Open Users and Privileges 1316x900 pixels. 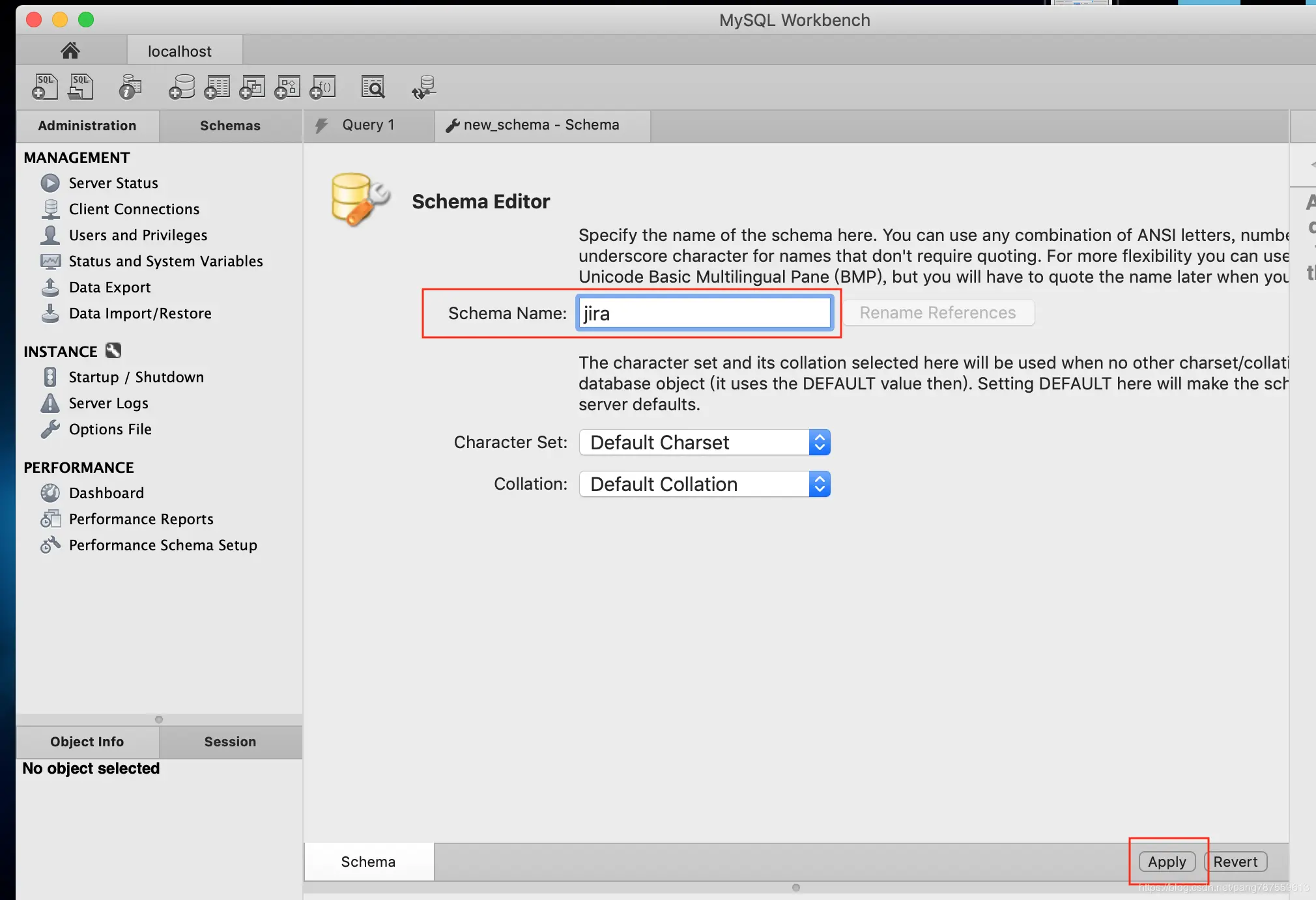coord(137,235)
